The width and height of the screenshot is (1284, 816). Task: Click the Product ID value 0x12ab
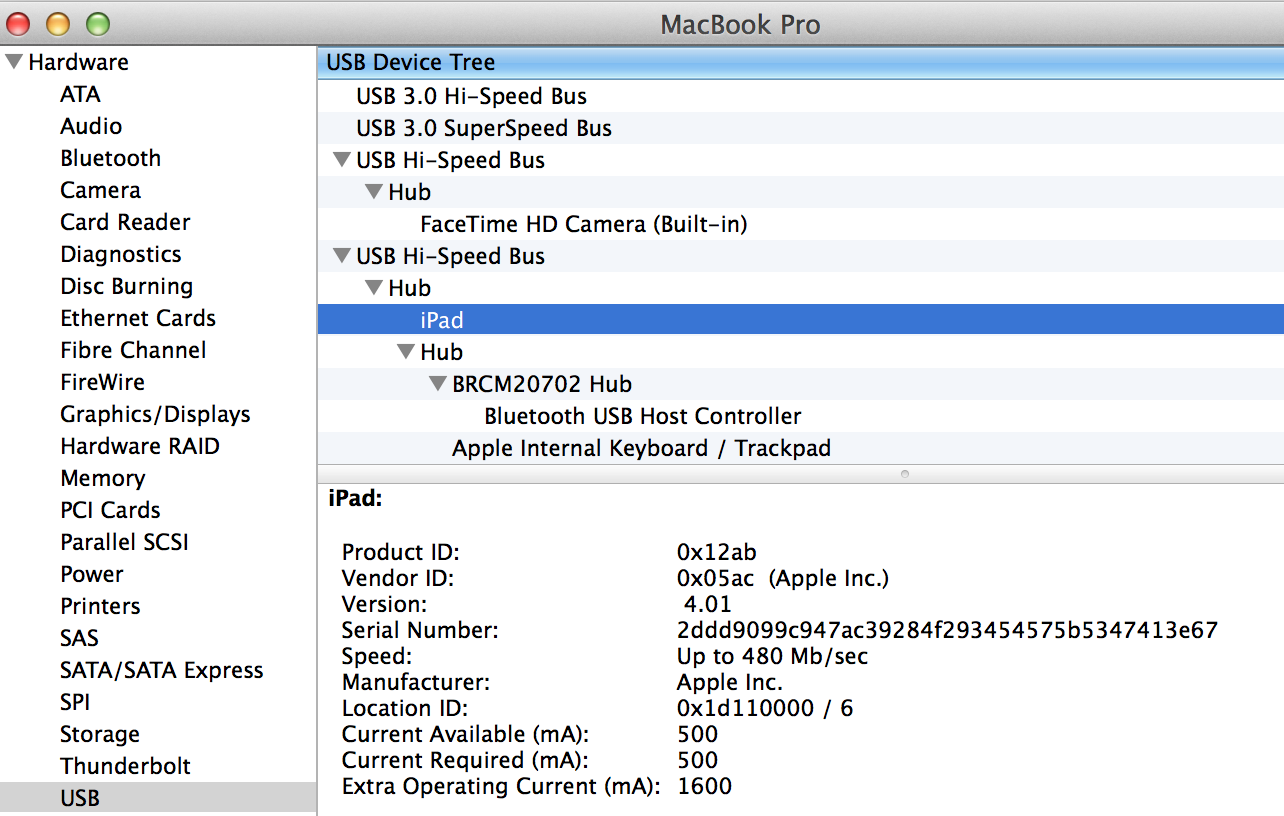click(717, 552)
